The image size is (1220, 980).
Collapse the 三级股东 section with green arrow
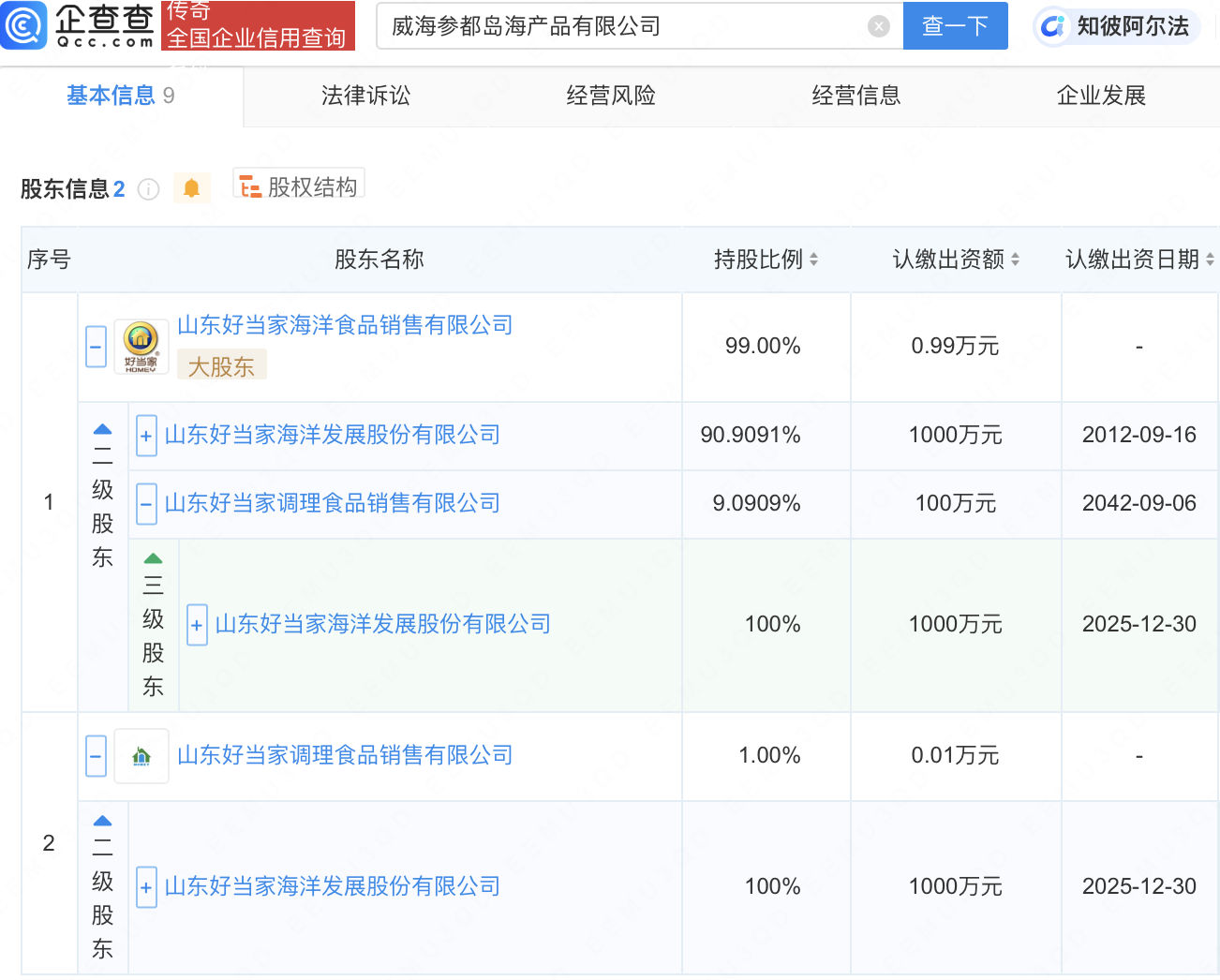[x=154, y=558]
